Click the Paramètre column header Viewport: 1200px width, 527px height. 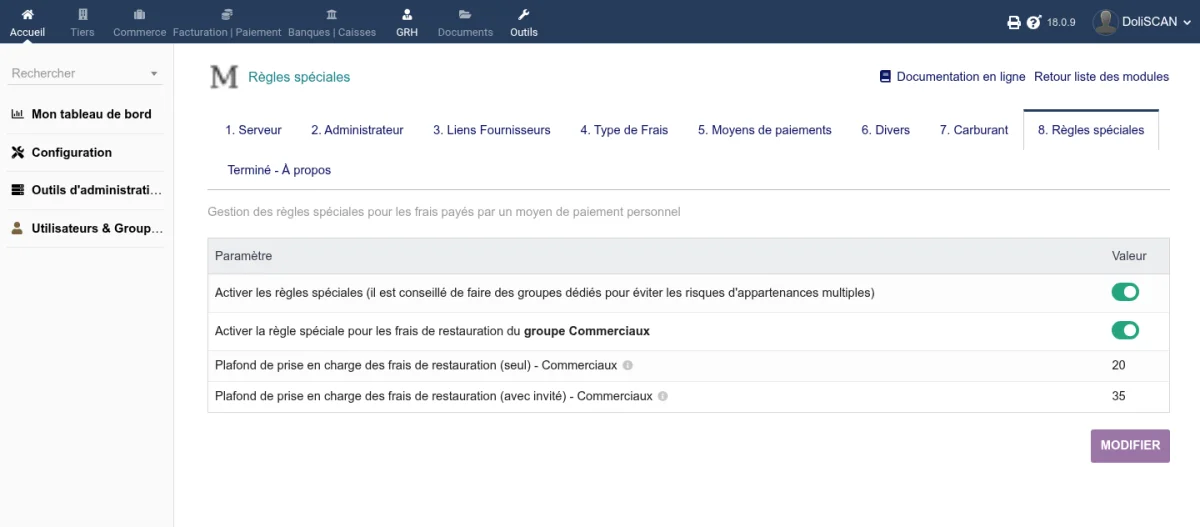point(243,256)
